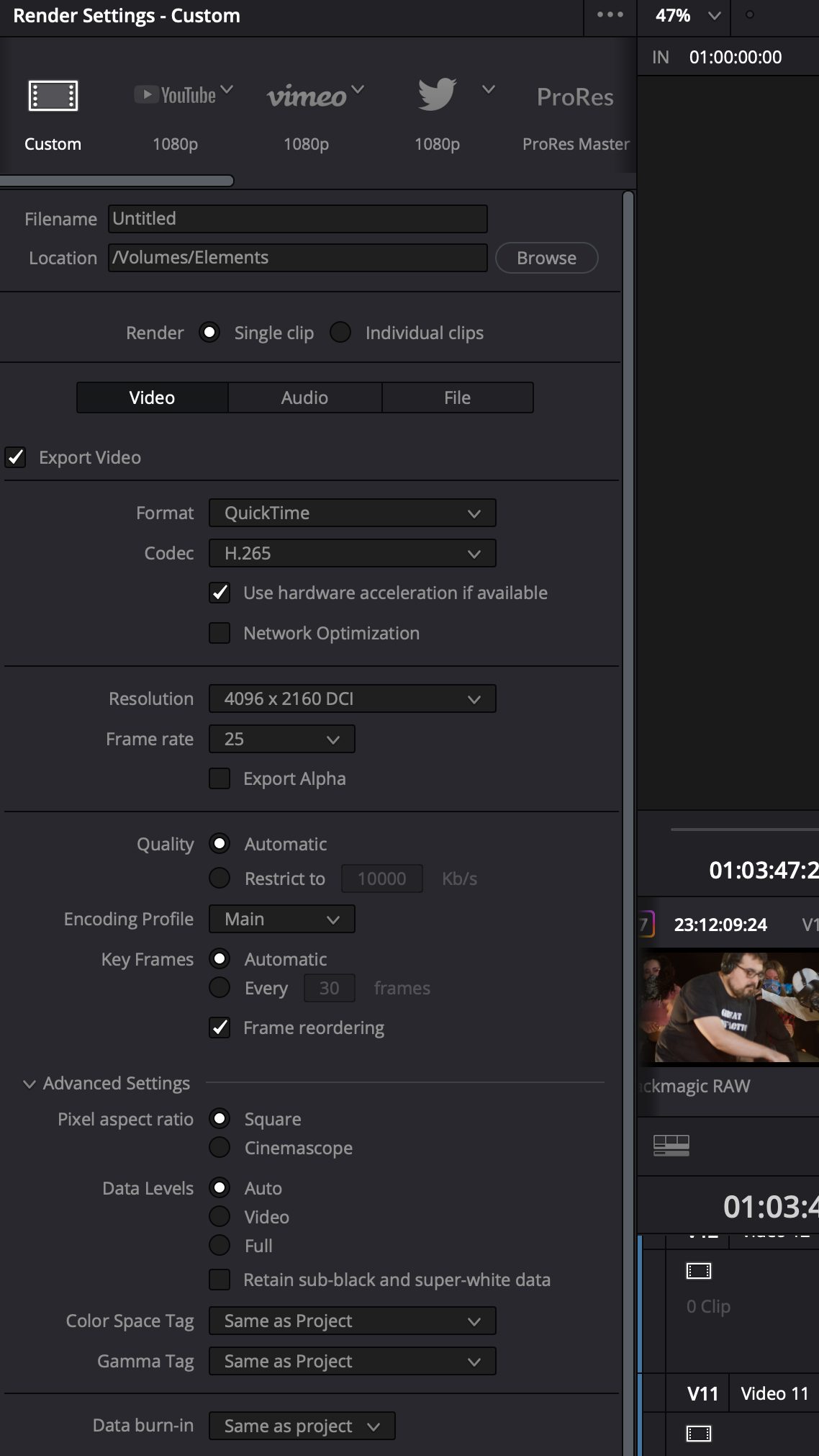The width and height of the screenshot is (819, 1456).
Task: Toggle the Export Video checkbox
Action: (x=16, y=457)
